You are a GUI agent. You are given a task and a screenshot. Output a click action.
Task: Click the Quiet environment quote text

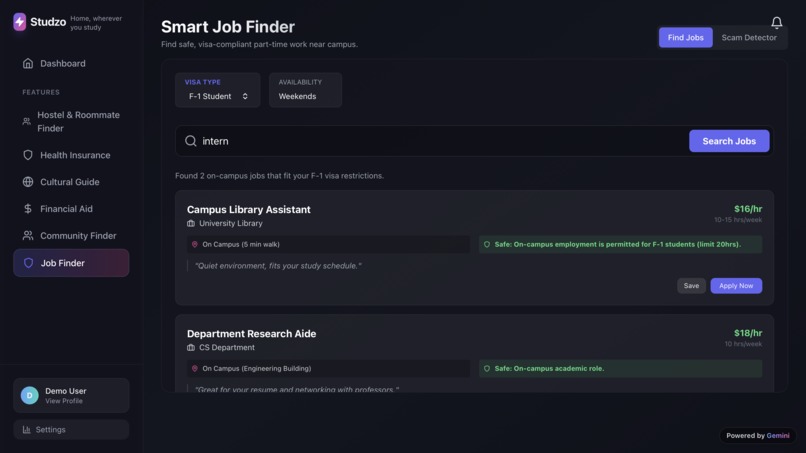(278, 266)
